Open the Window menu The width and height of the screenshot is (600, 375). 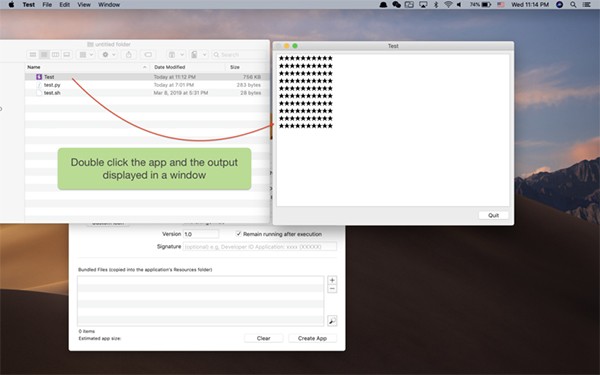click(x=109, y=5)
